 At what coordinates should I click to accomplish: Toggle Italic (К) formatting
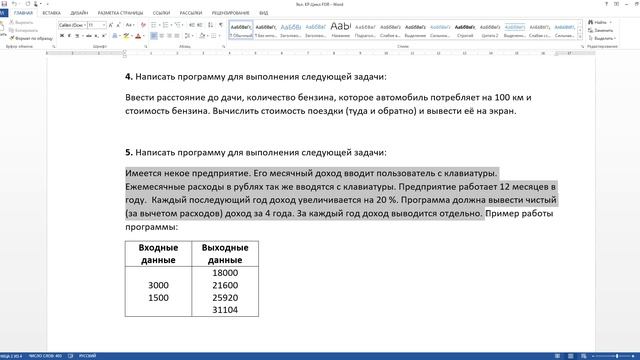(x=69, y=36)
